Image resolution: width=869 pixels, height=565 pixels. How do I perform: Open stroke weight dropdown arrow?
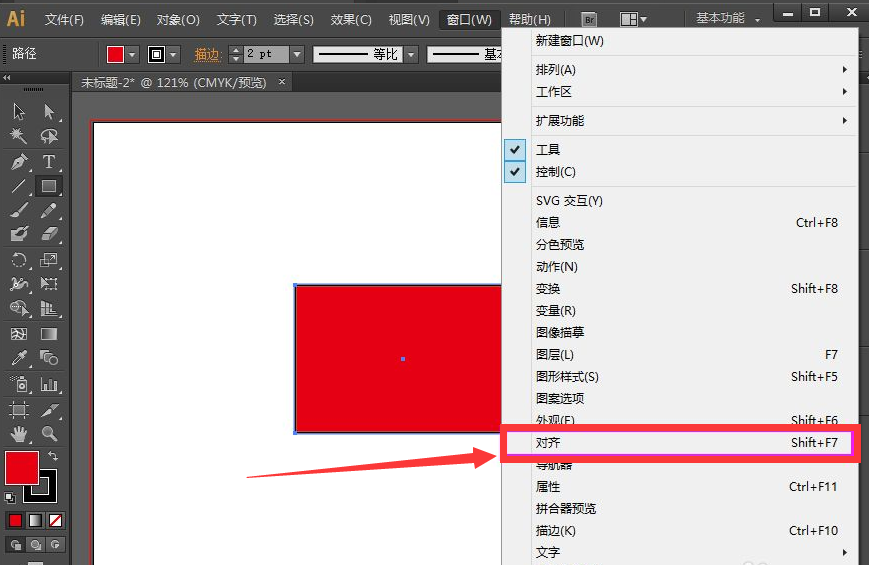298,54
